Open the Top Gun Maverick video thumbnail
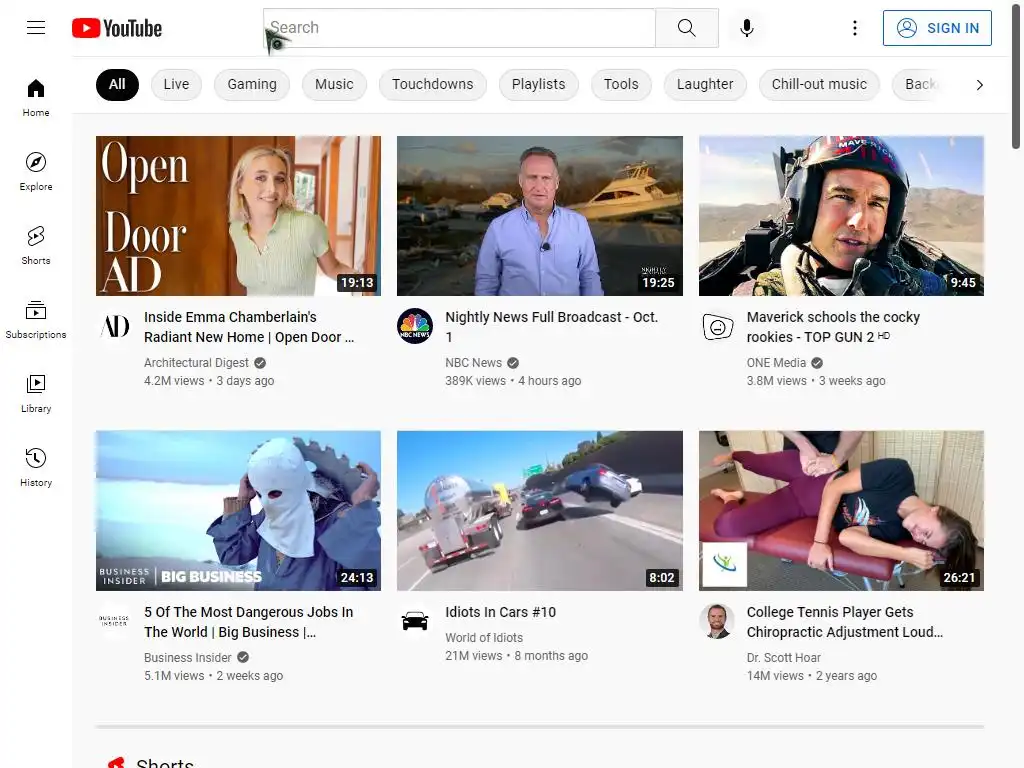This screenshot has width=1024, height=768. point(841,216)
